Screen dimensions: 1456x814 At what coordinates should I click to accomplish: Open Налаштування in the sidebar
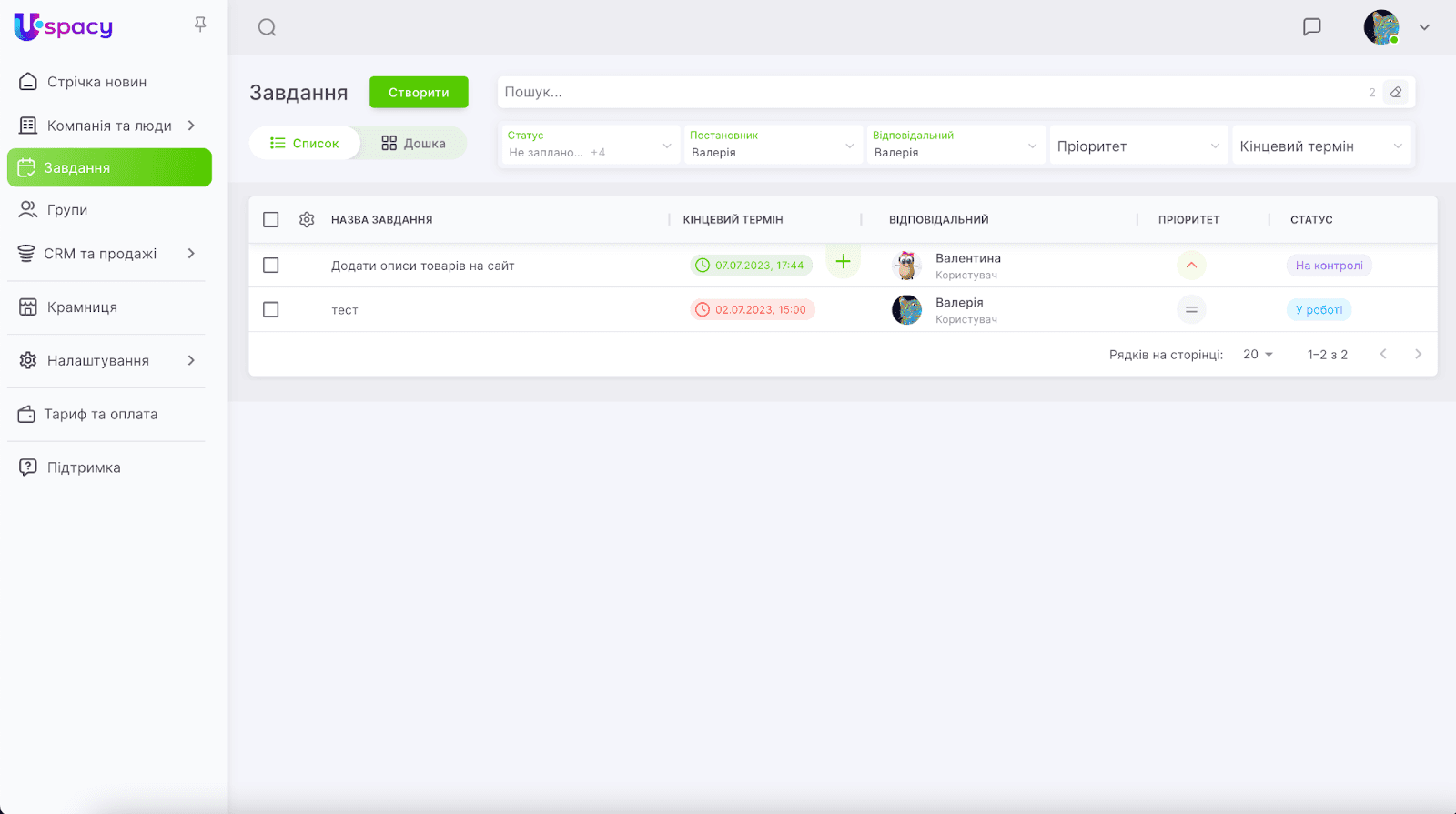(x=97, y=361)
